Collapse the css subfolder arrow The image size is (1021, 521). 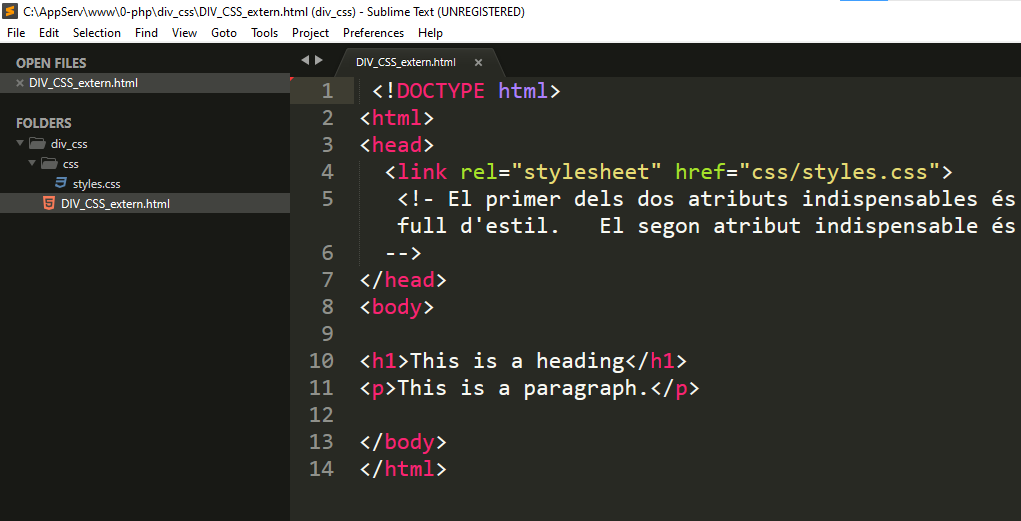33,164
